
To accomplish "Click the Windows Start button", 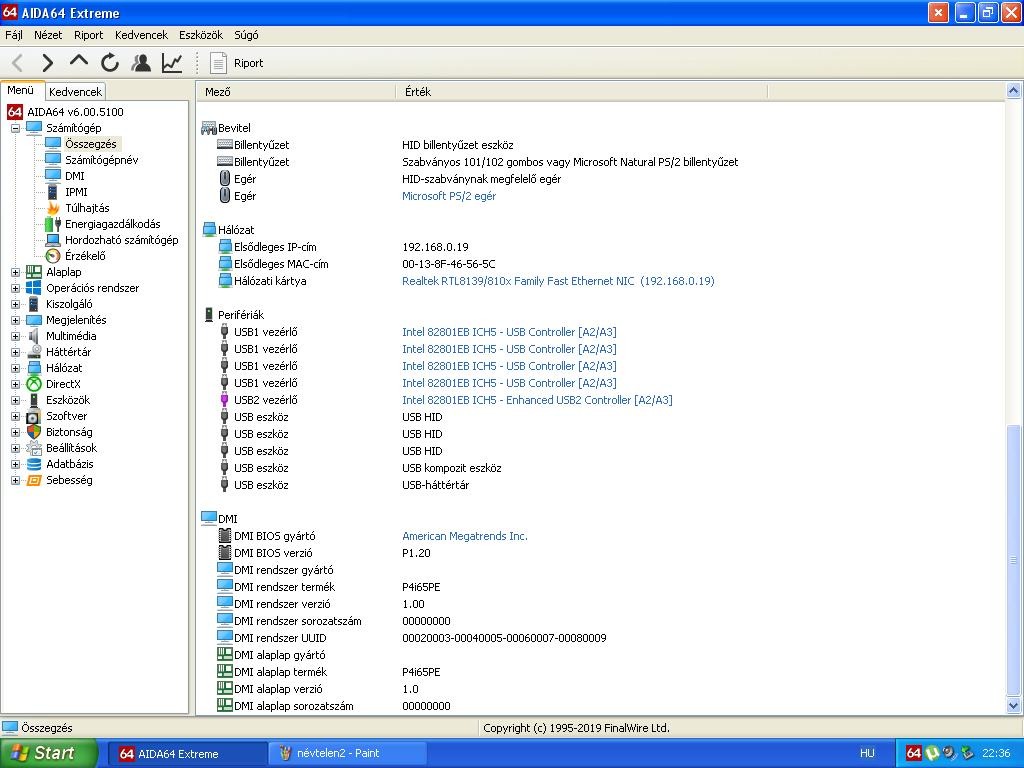I will point(48,753).
